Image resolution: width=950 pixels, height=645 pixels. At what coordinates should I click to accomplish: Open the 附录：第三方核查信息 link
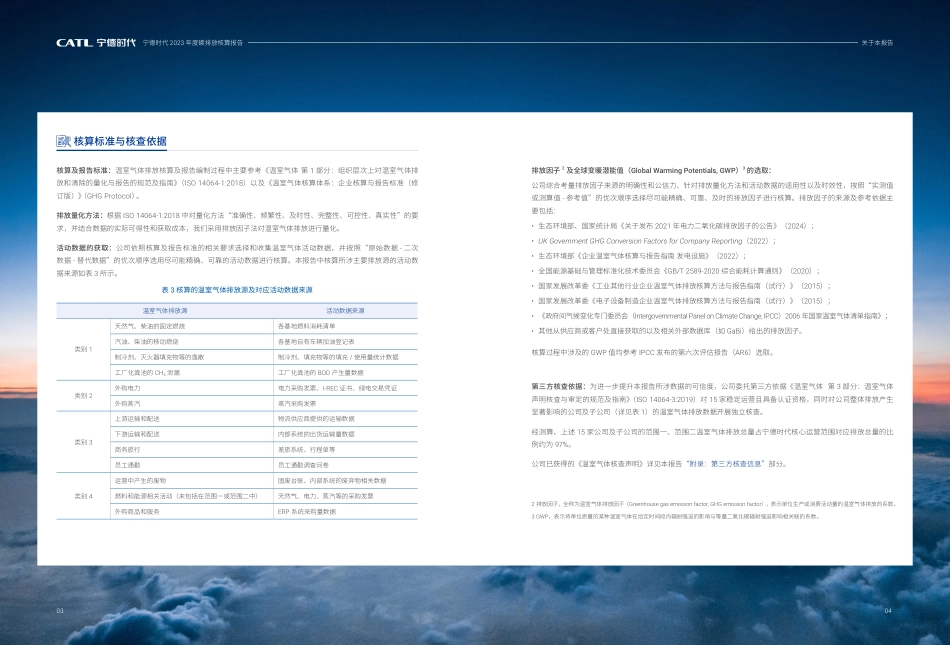(725, 464)
